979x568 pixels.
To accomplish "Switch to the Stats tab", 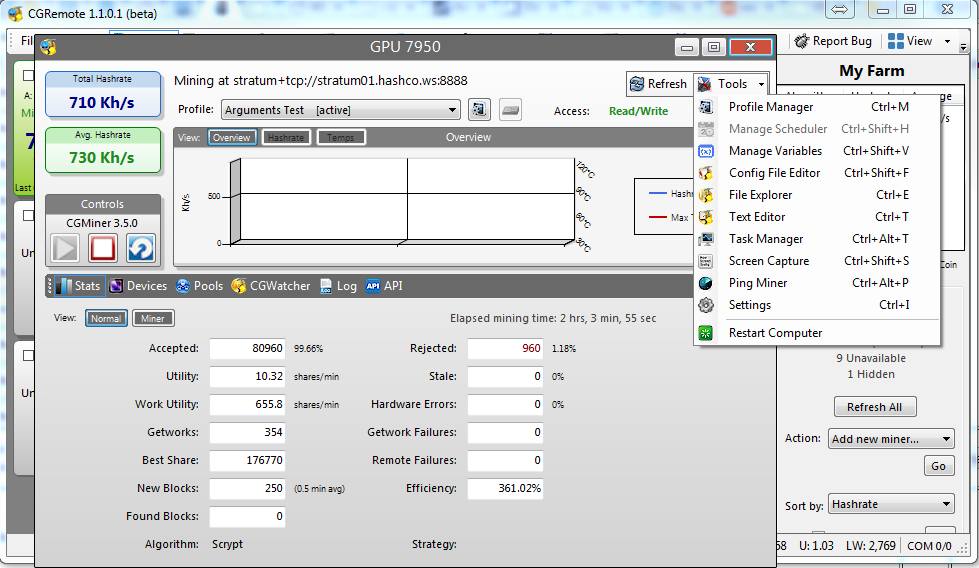I will click(79, 286).
